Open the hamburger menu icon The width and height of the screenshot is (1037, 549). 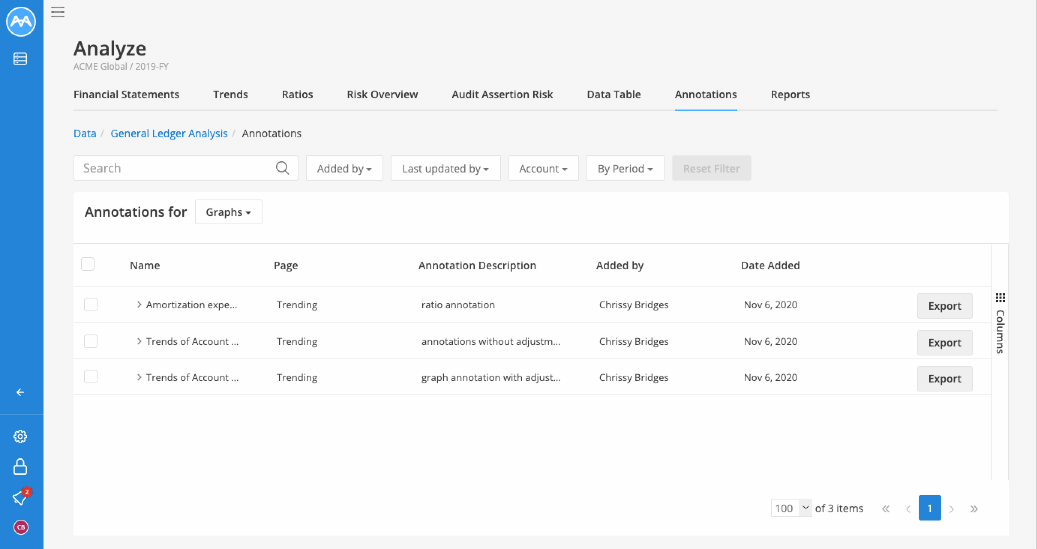pyautogui.click(x=58, y=12)
